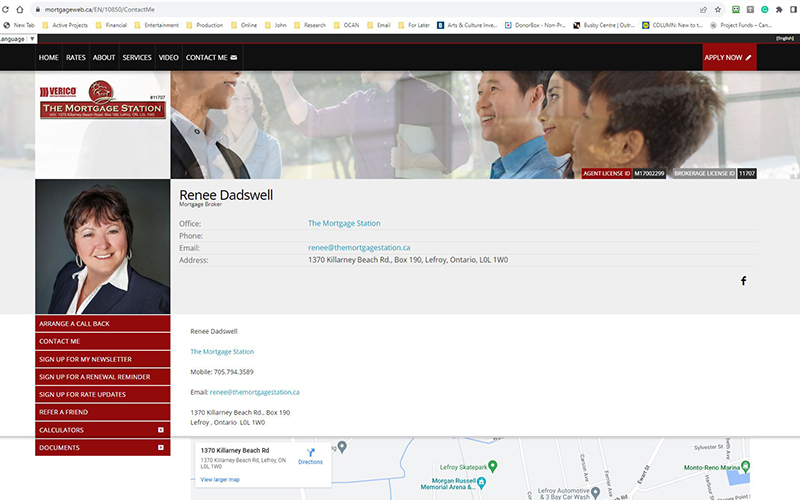Image resolution: width=800 pixels, height=500 pixels.
Task: Open Video in navigation bar
Action: tap(168, 58)
